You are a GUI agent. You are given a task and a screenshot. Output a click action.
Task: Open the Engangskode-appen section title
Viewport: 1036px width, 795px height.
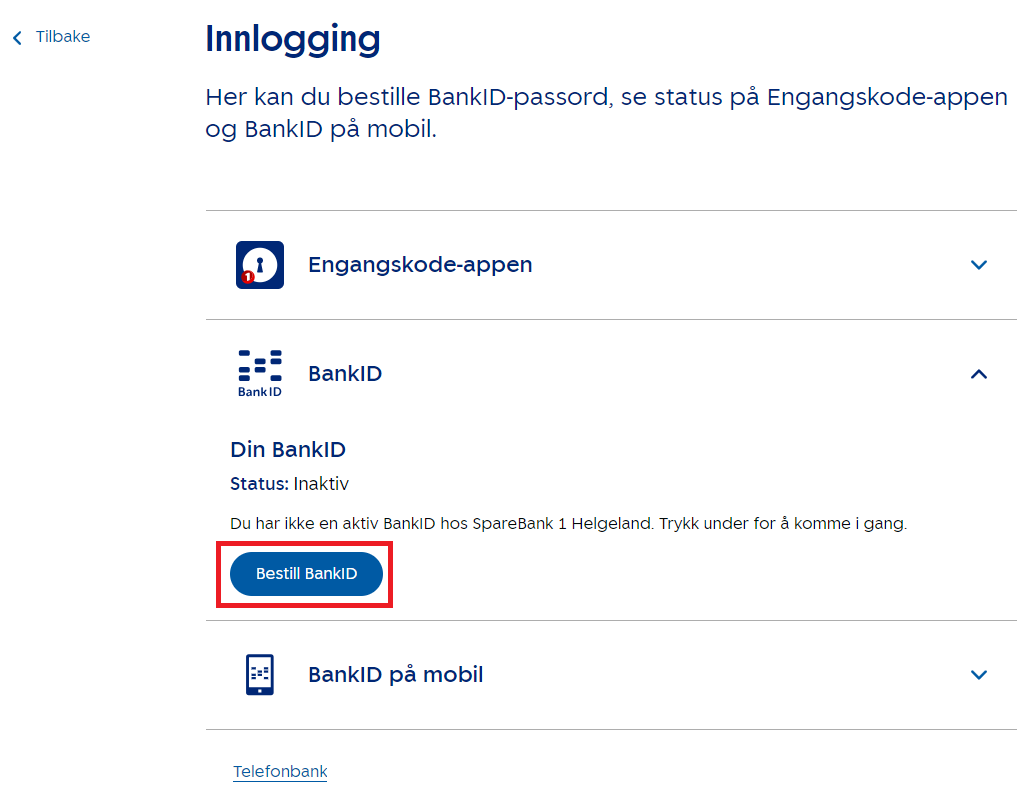pos(420,265)
